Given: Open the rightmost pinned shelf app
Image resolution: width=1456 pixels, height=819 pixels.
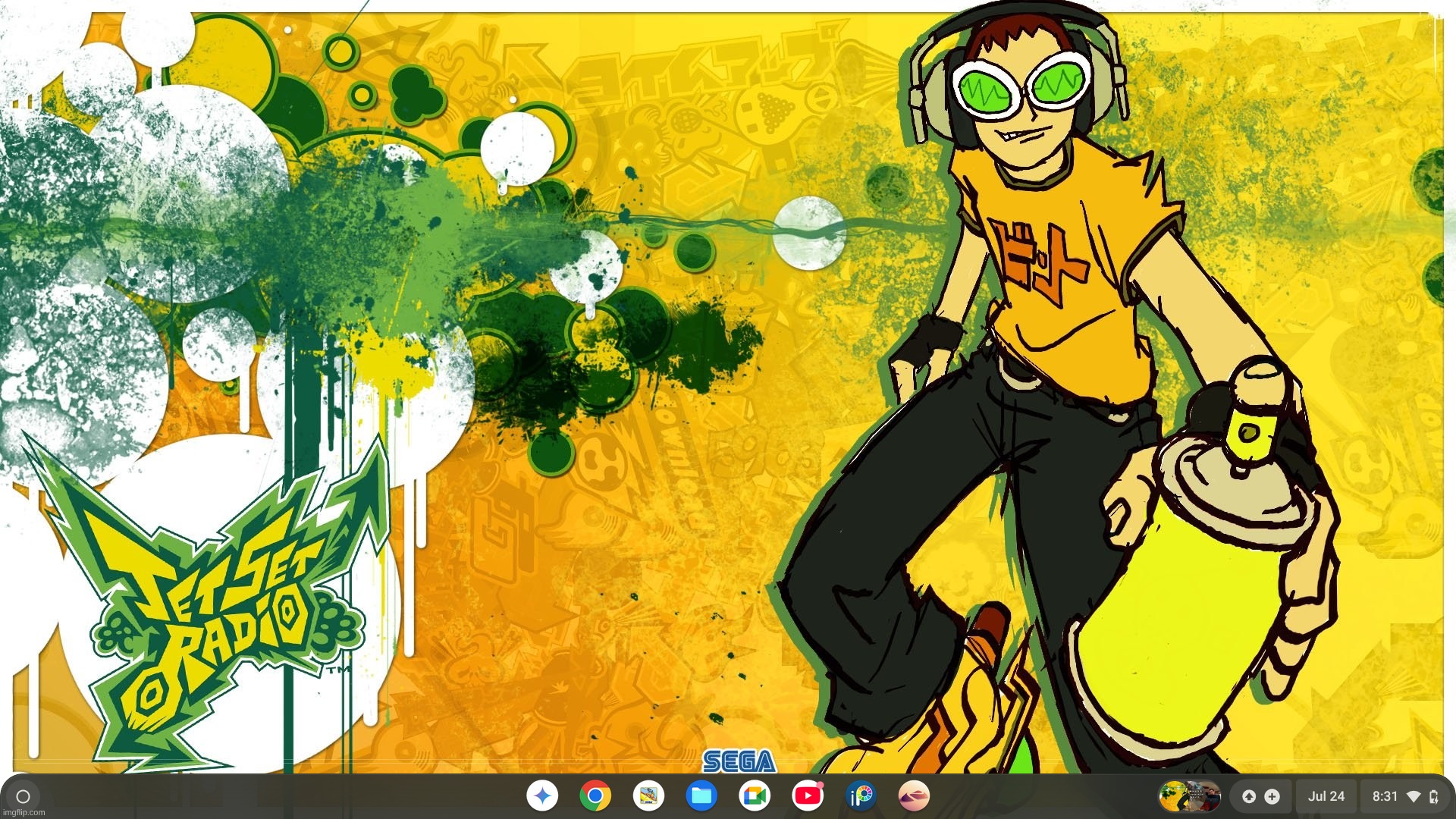Looking at the screenshot, I should 914,796.
